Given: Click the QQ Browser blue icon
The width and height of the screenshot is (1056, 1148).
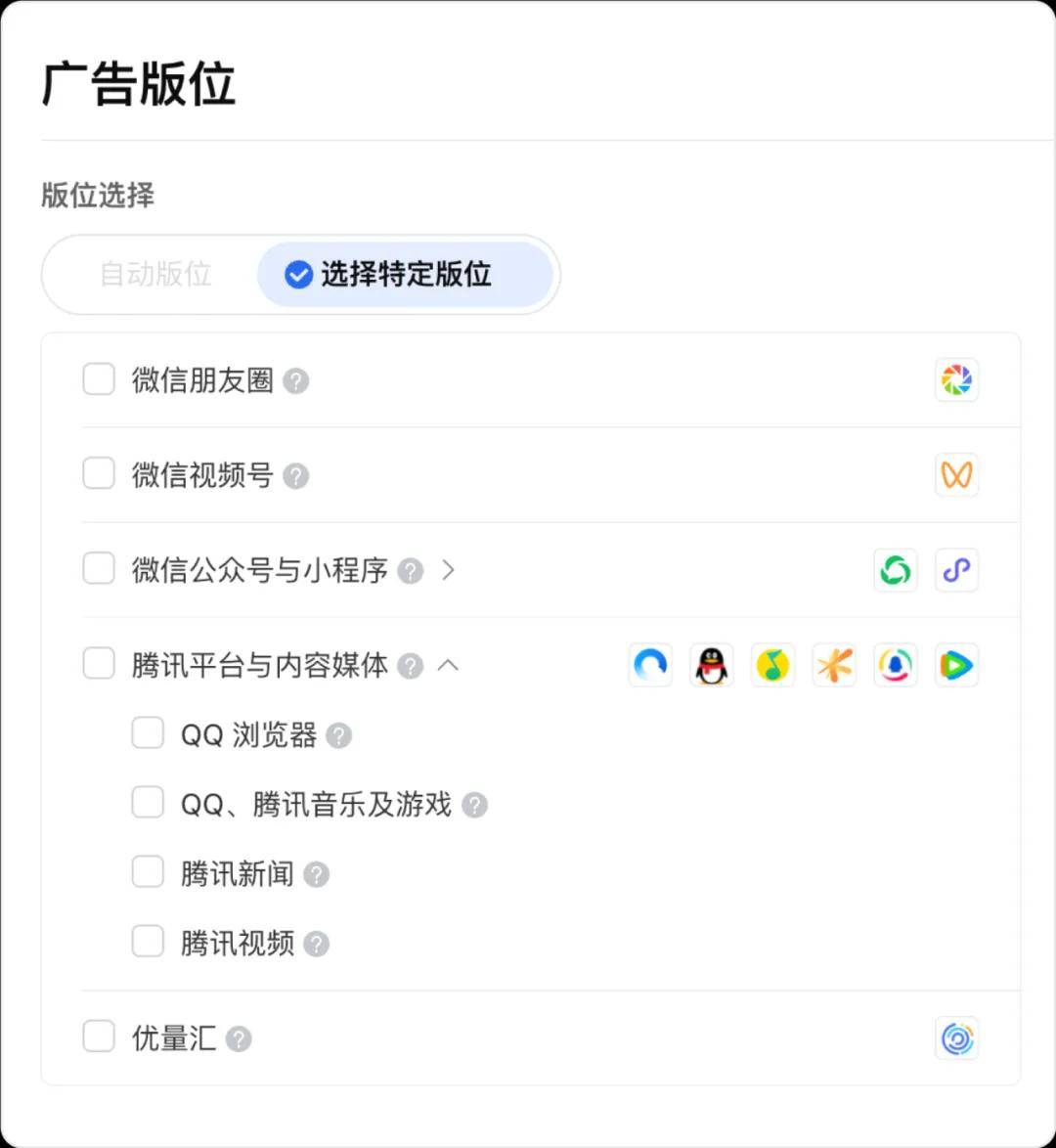Looking at the screenshot, I should (650, 665).
